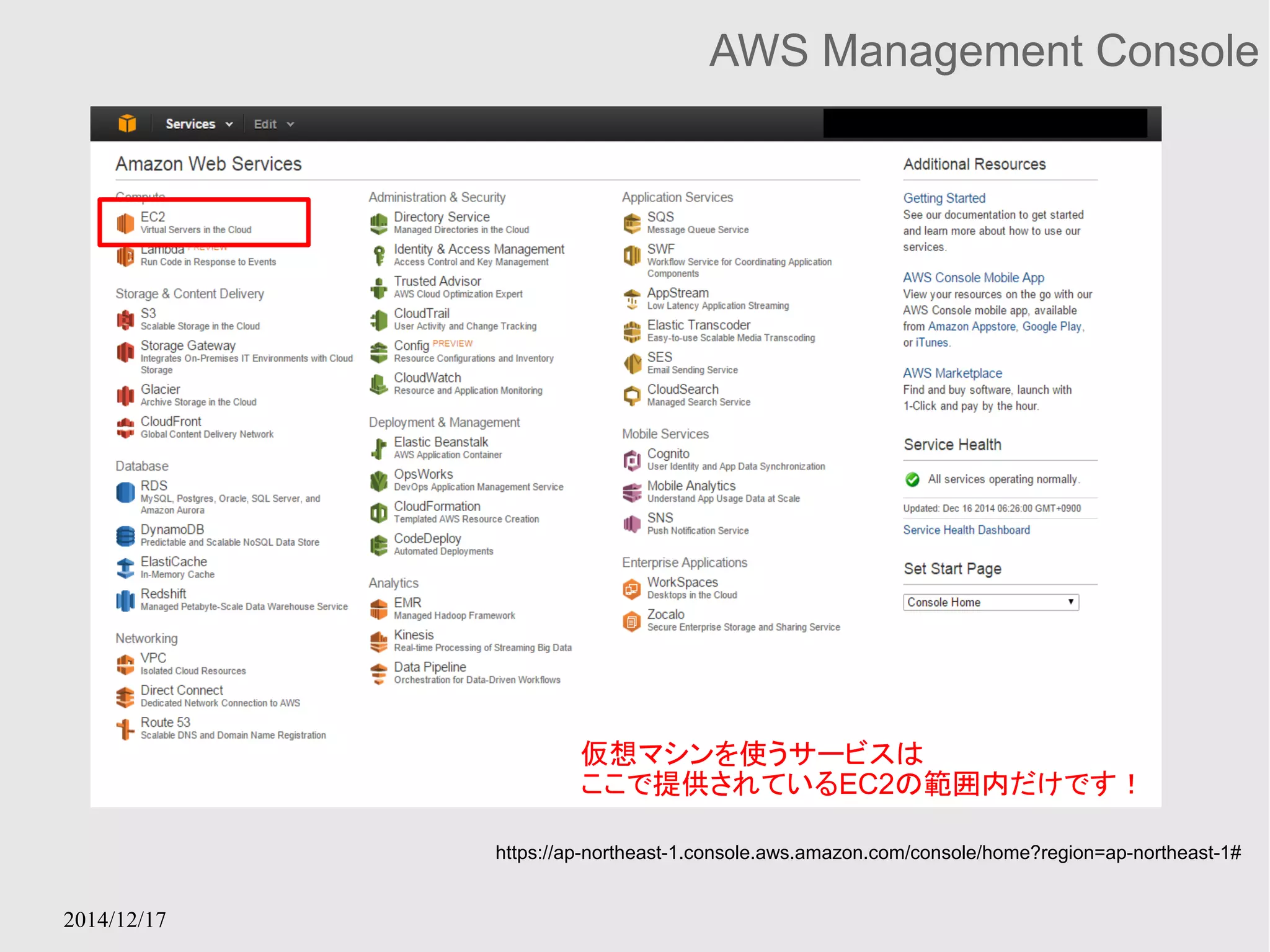The image size is (1270, 952).
Task: Open the WorkSpaces icon
Action: click(x=632, y=589)
